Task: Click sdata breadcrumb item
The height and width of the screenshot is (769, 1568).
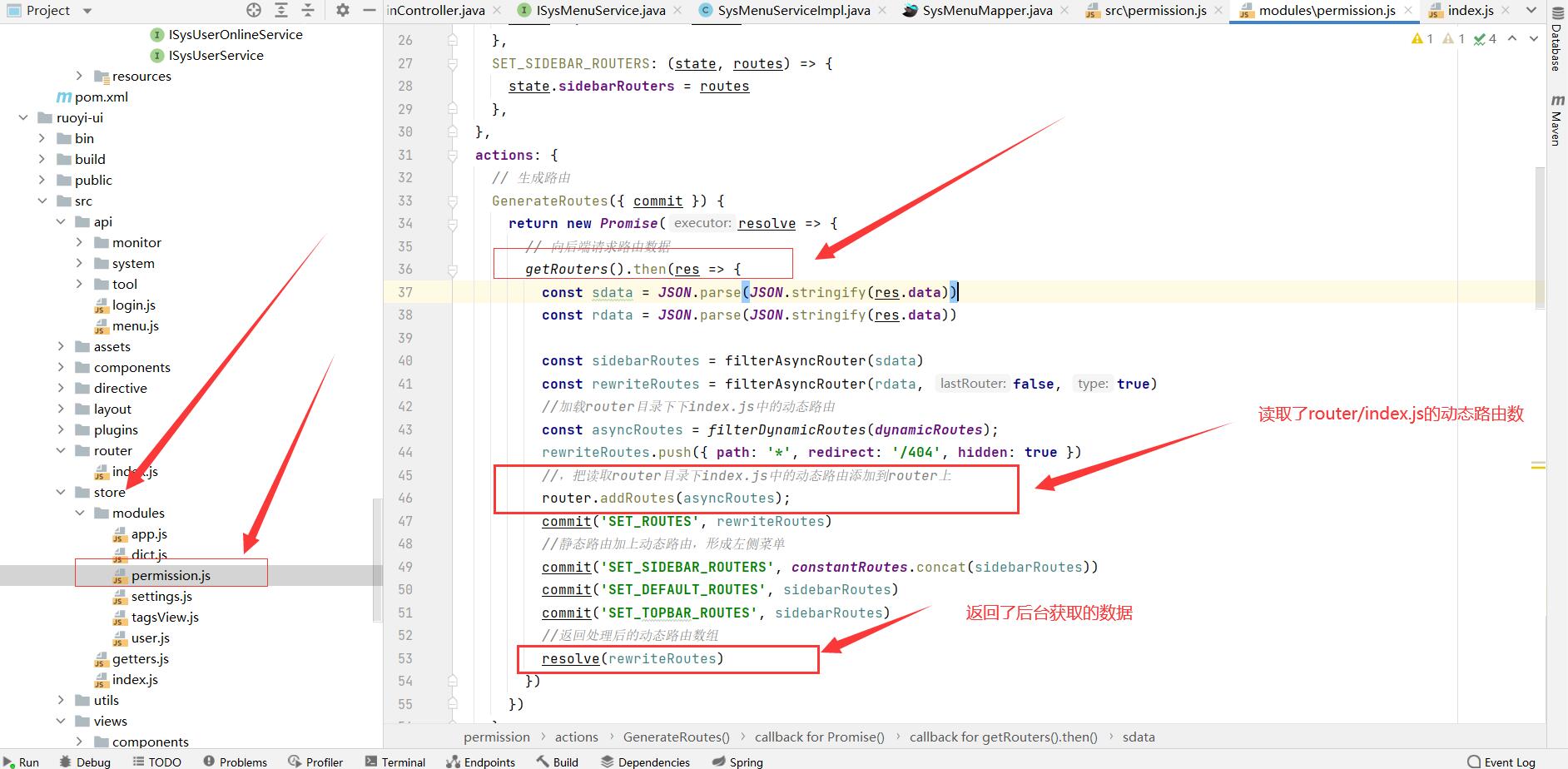Action: pos(1139,737)
